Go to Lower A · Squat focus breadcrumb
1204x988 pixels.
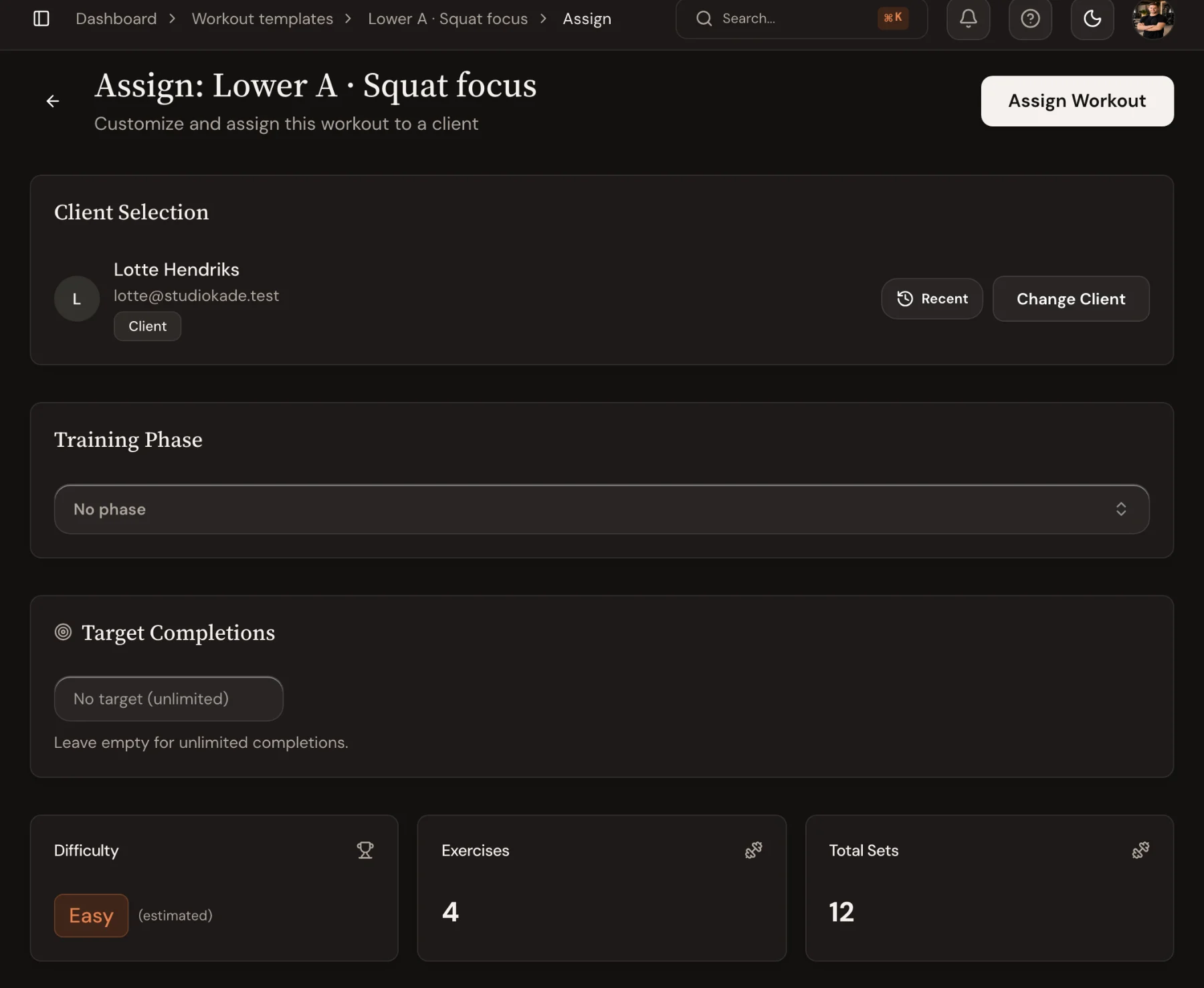pos(447,19)
